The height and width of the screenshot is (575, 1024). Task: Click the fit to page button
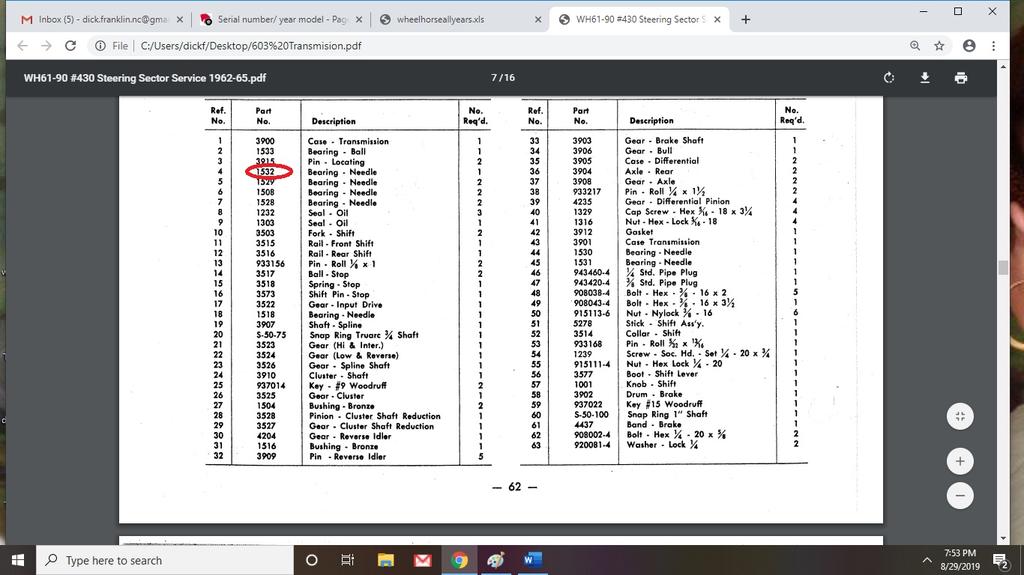point(959,416)
